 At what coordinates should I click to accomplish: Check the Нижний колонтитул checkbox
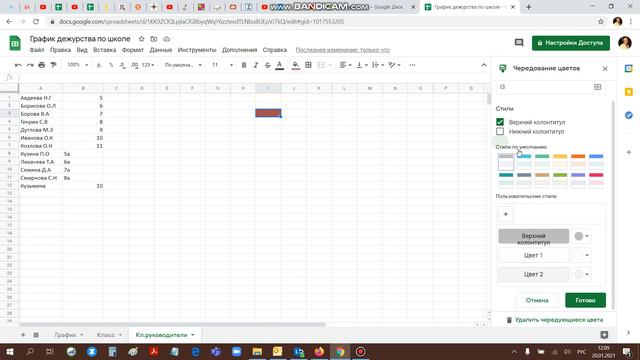[500, 131]
